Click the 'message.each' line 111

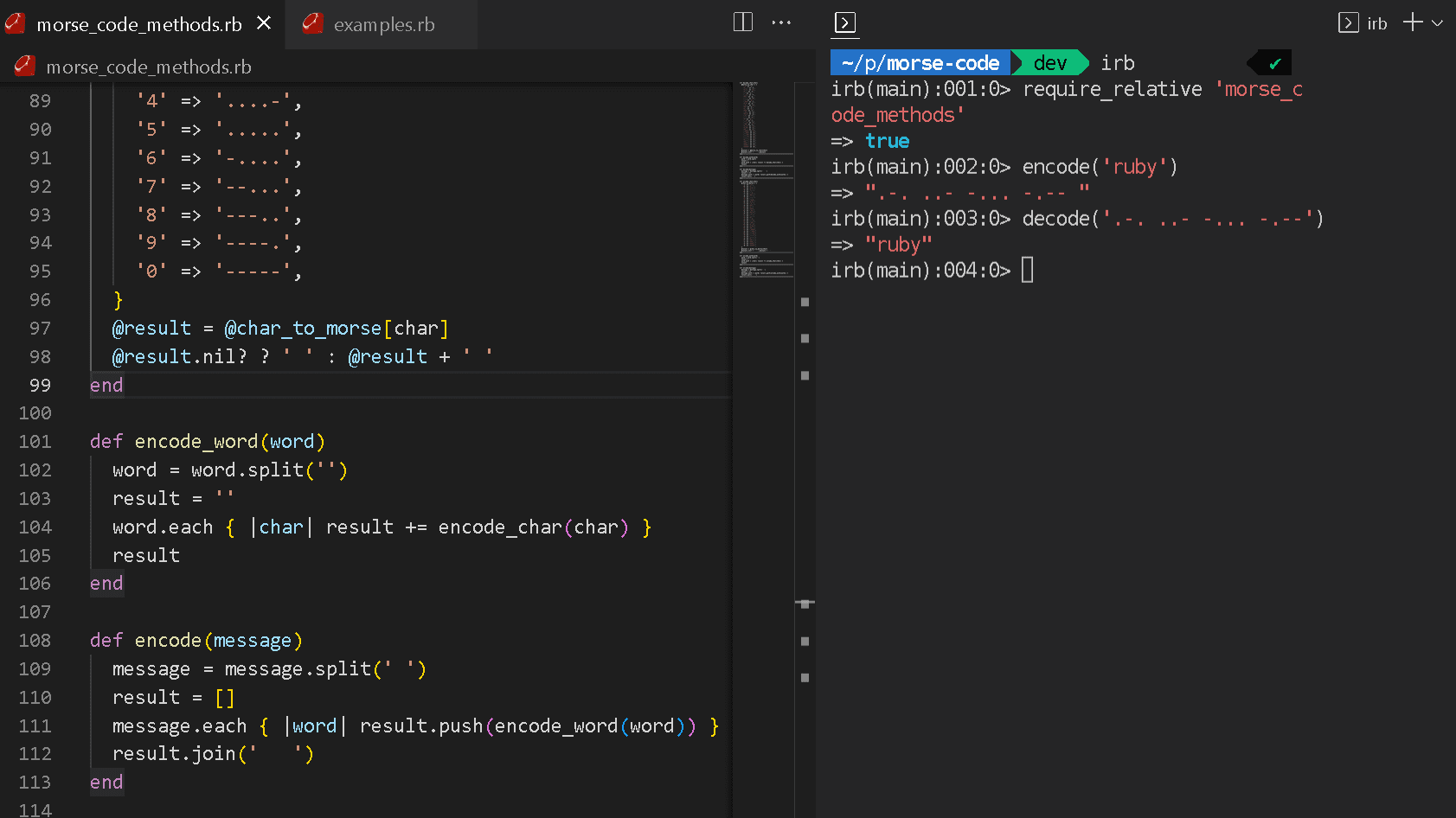point(415,726)
